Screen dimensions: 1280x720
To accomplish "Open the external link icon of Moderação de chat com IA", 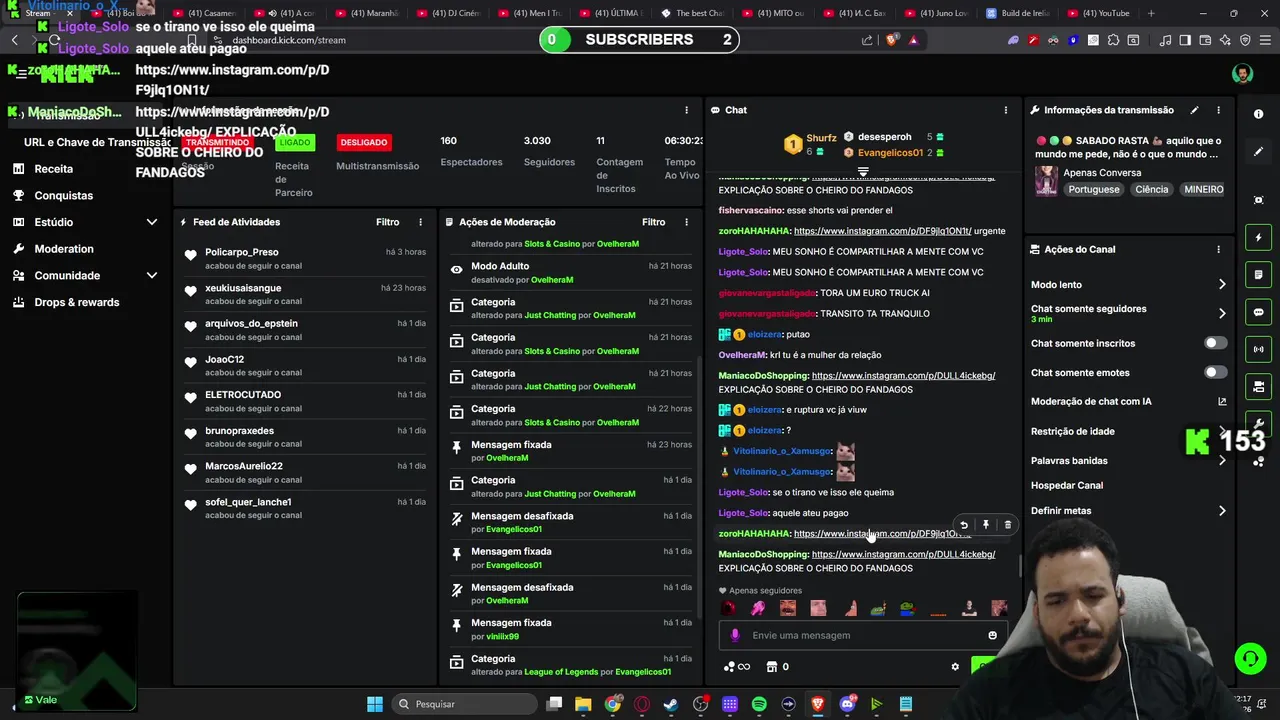I will point(1221,402).
